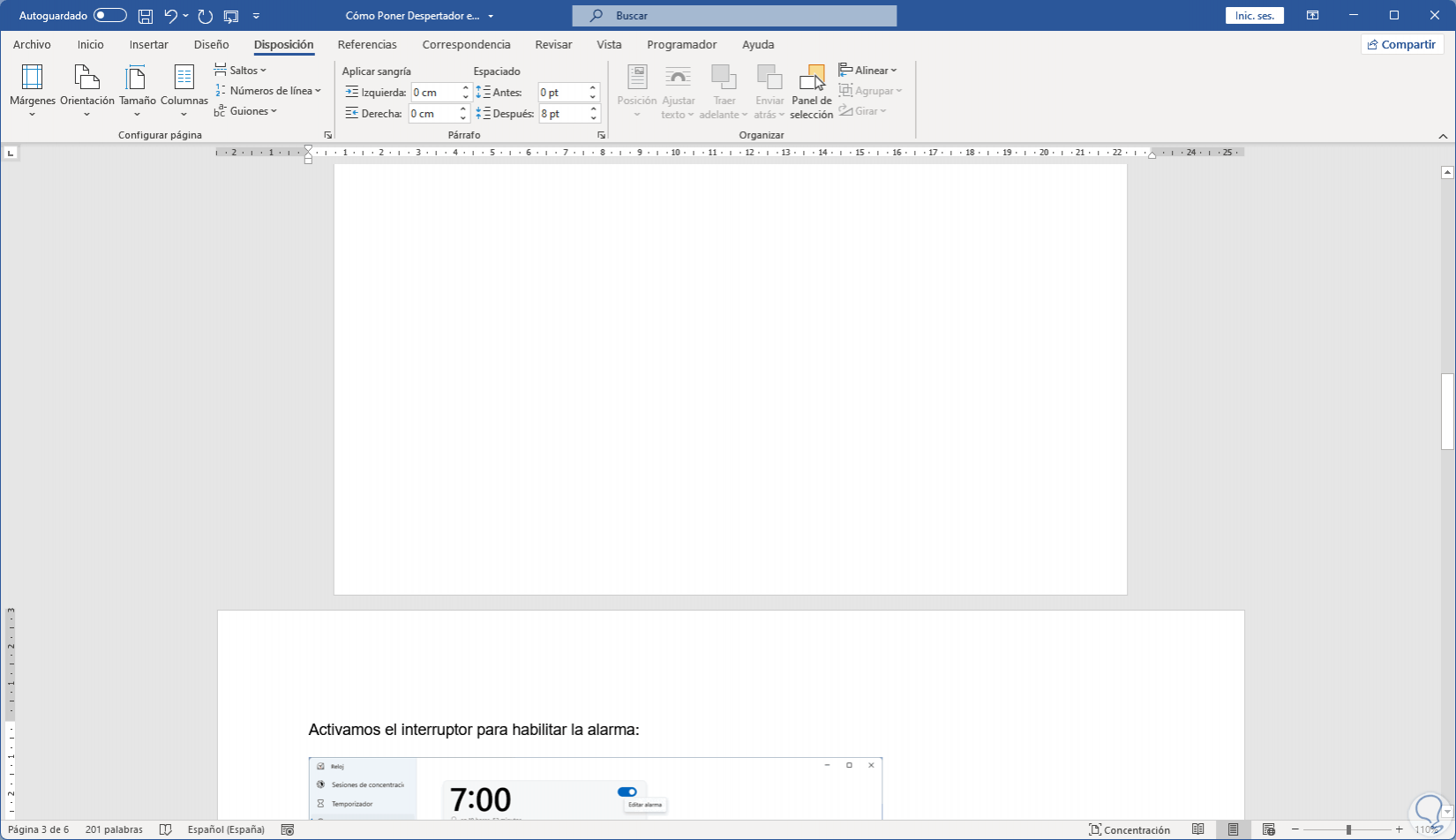1456x840 pixels.
Task: Switch to the Inicio tab
Action: [90, 44]
